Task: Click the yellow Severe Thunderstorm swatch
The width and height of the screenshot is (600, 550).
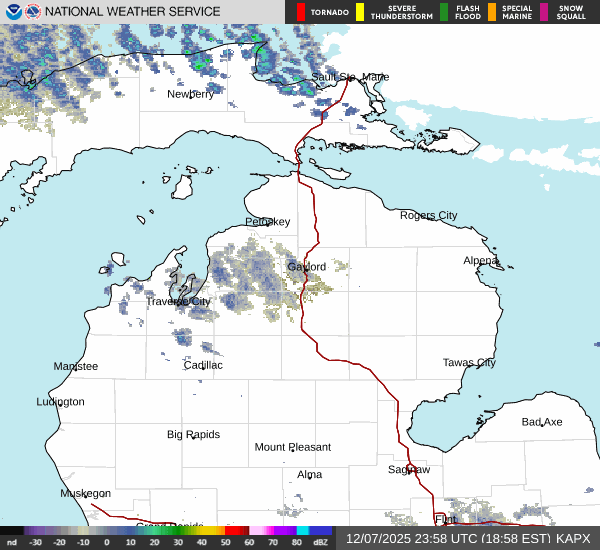Action: coord(361,12)
